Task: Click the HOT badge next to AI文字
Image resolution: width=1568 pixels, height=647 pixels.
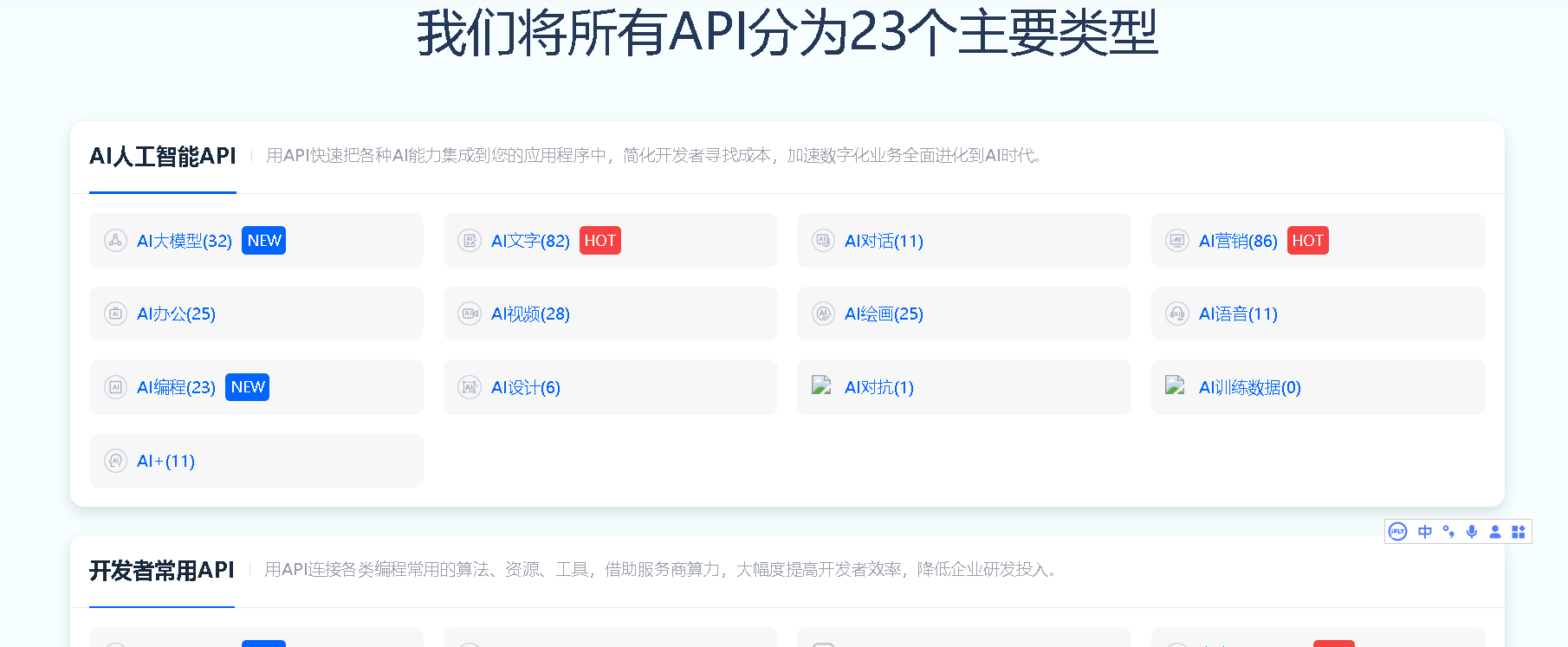Action: coord(599,241)
